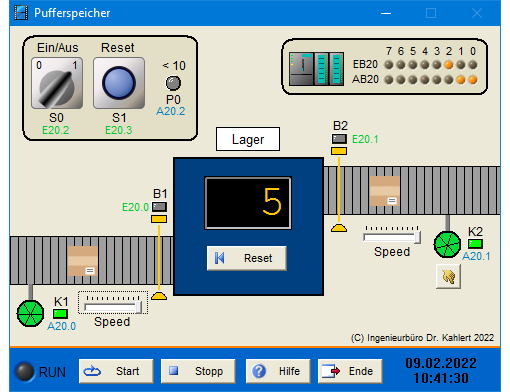Click the green K2 motor wheel

click(x=447, y=244)
